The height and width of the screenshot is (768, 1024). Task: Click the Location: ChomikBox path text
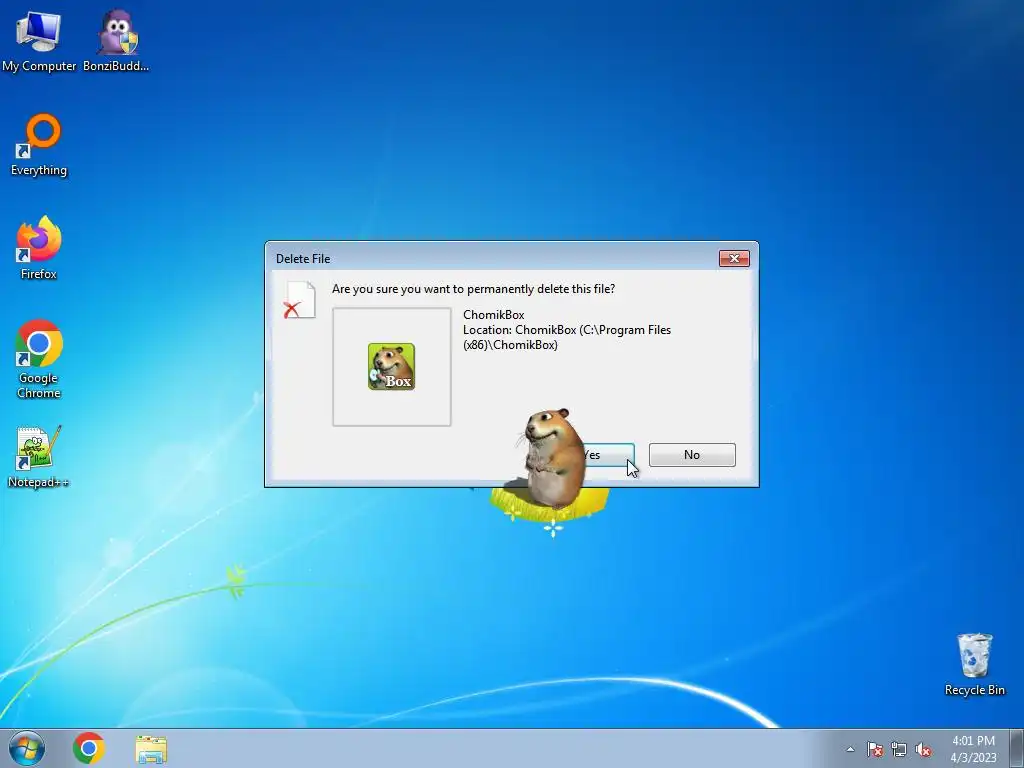(567, 337)
